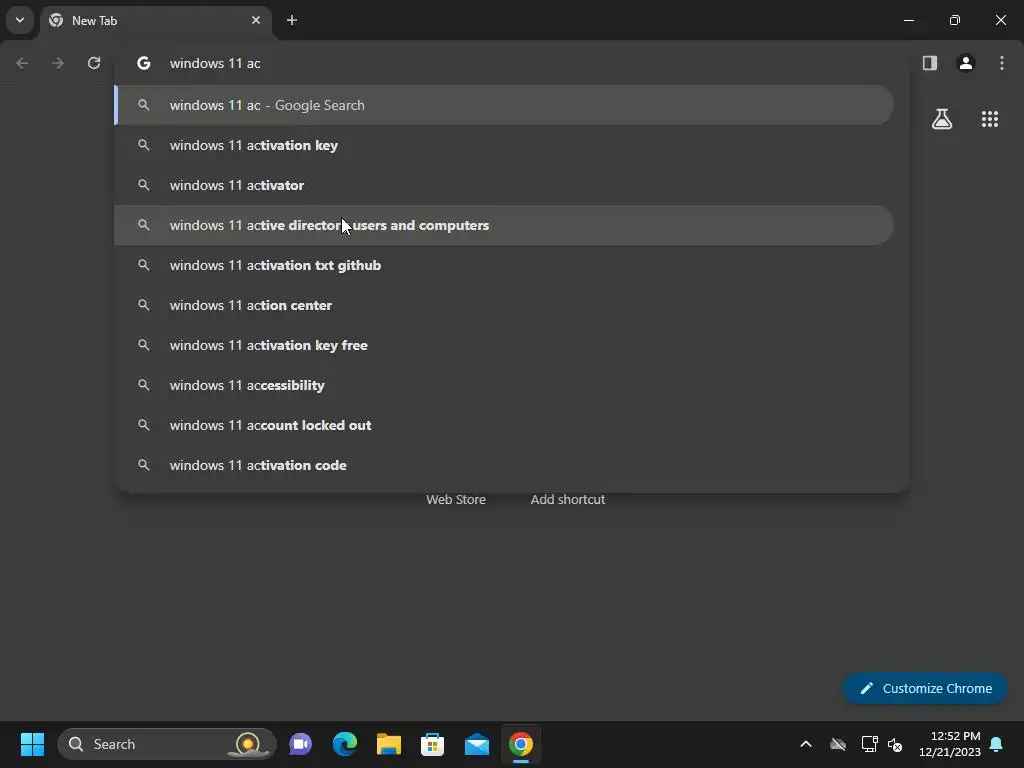Open the Windows Start menu
The width and height of the screenshot is (1024, 768).
(x=32, y=744)
